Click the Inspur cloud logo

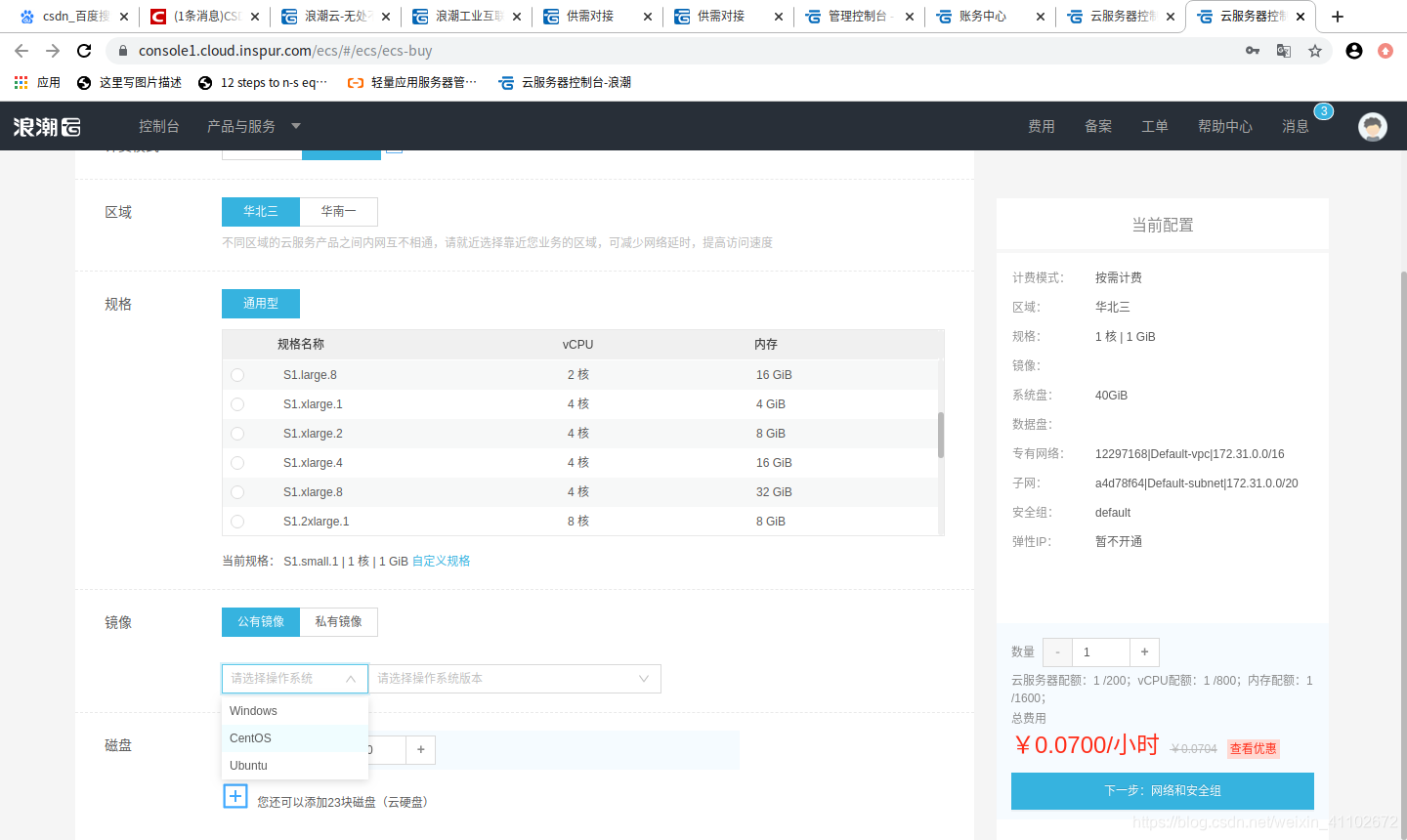tap(47, 127)
